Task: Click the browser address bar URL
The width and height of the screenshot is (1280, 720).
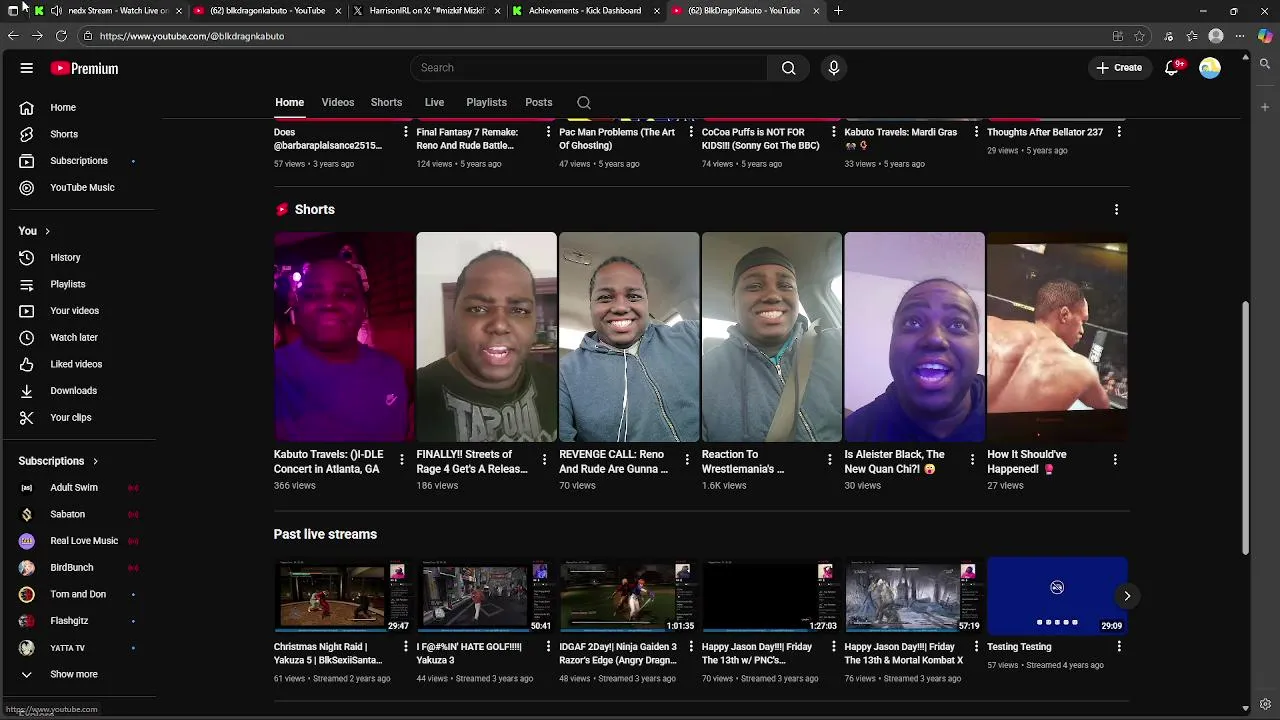Action: click(x=192, y=36)
